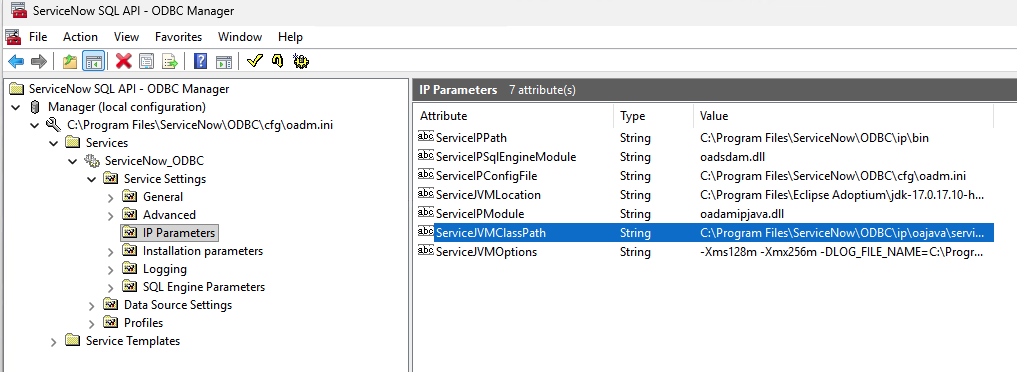Open the File menu
Screen dimensions: 1017x372
tap(38, 37)
